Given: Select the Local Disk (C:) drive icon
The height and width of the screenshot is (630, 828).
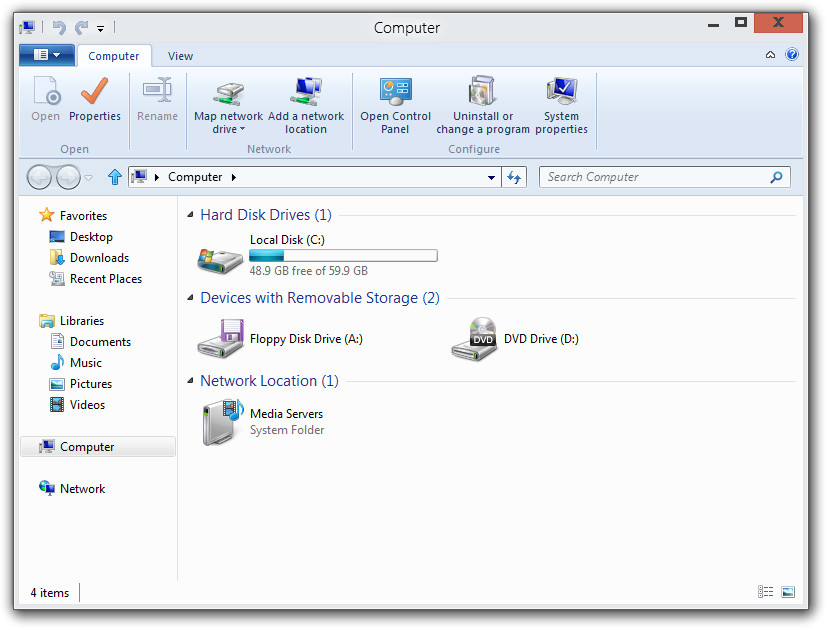Looking at the screenshot, I should 220,259.
